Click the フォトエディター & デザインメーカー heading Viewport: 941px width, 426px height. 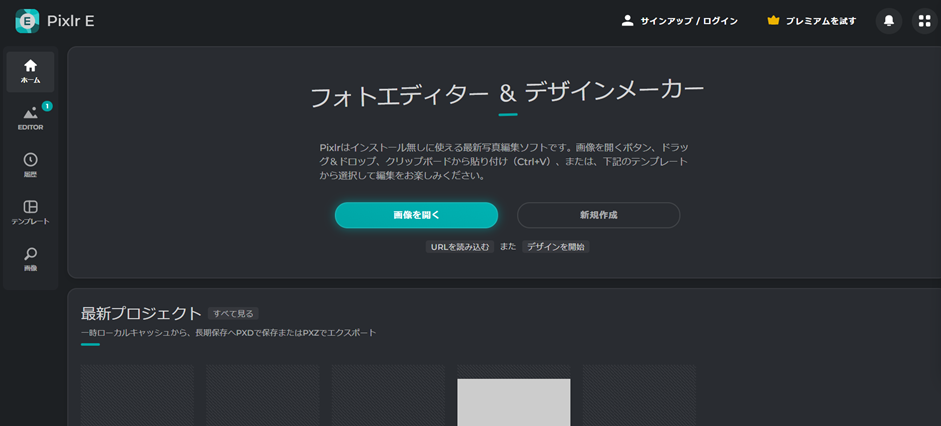click(507, 95)
